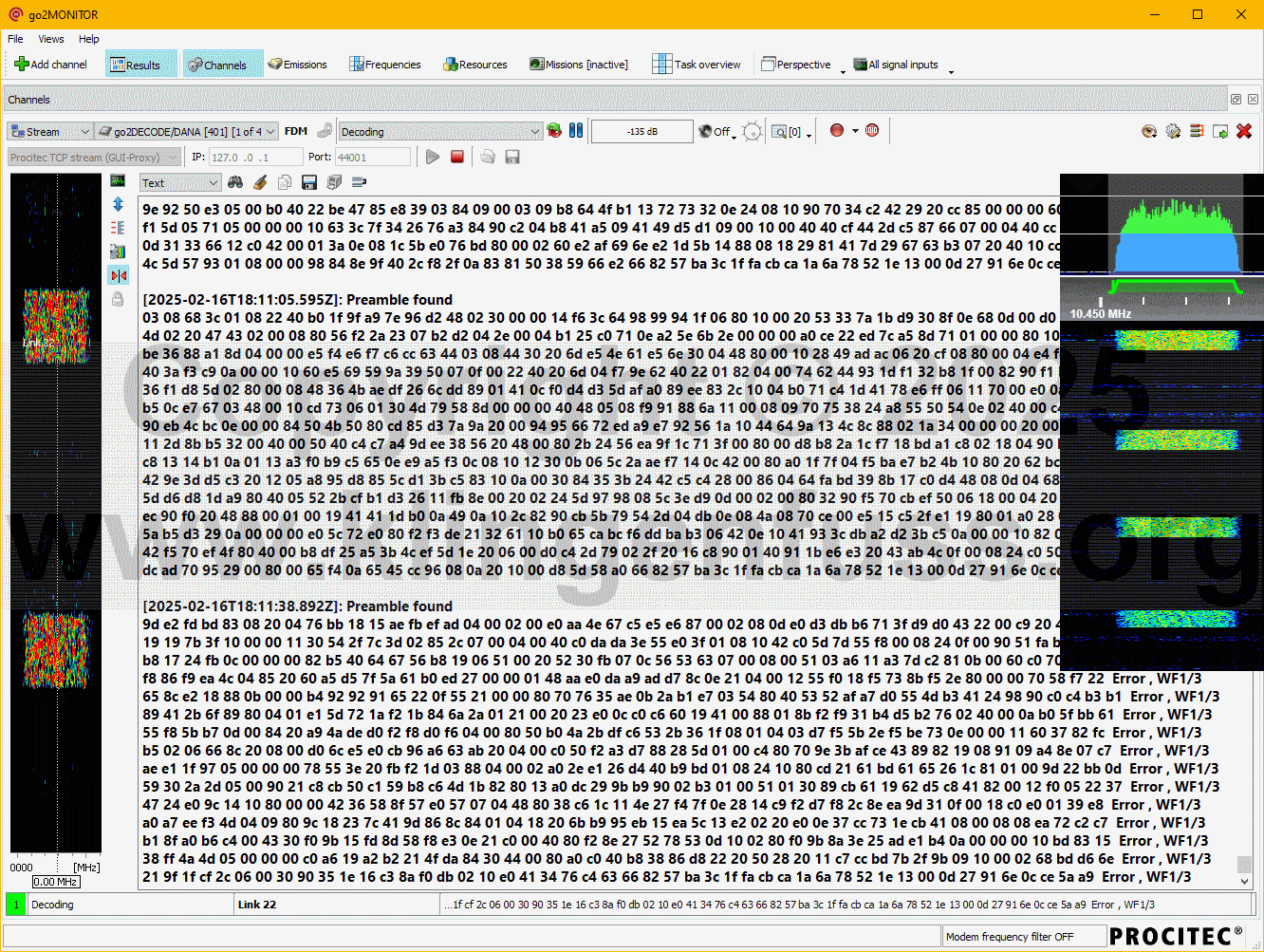The width and height of the screenshot is (1264, 952).
Task: Click the red record button
Action: [x=837, y=131]
